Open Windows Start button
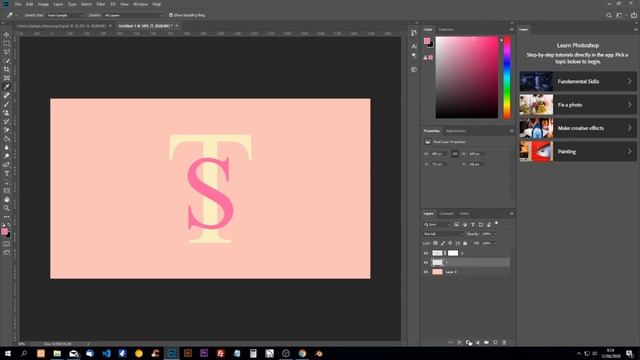The width and height of the screenshot is (640, 360). tap(7, 353)
